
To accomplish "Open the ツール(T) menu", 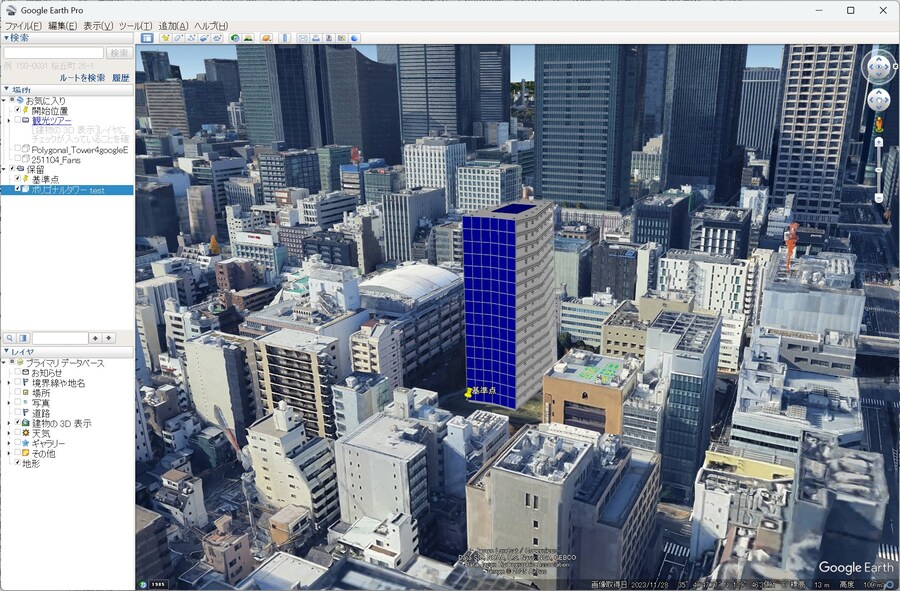I will pyautogui.click(x=135, y=26).
